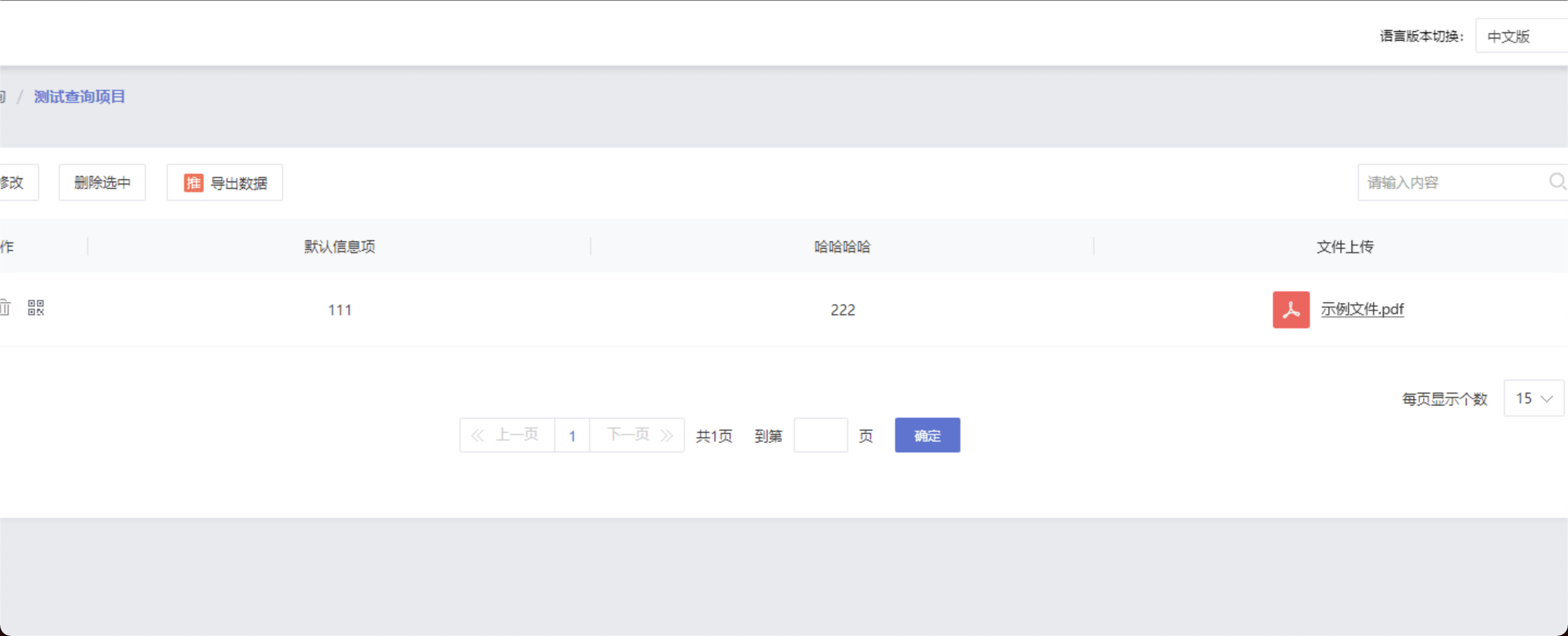Click the chevron next to 15

click(1547, 399)
